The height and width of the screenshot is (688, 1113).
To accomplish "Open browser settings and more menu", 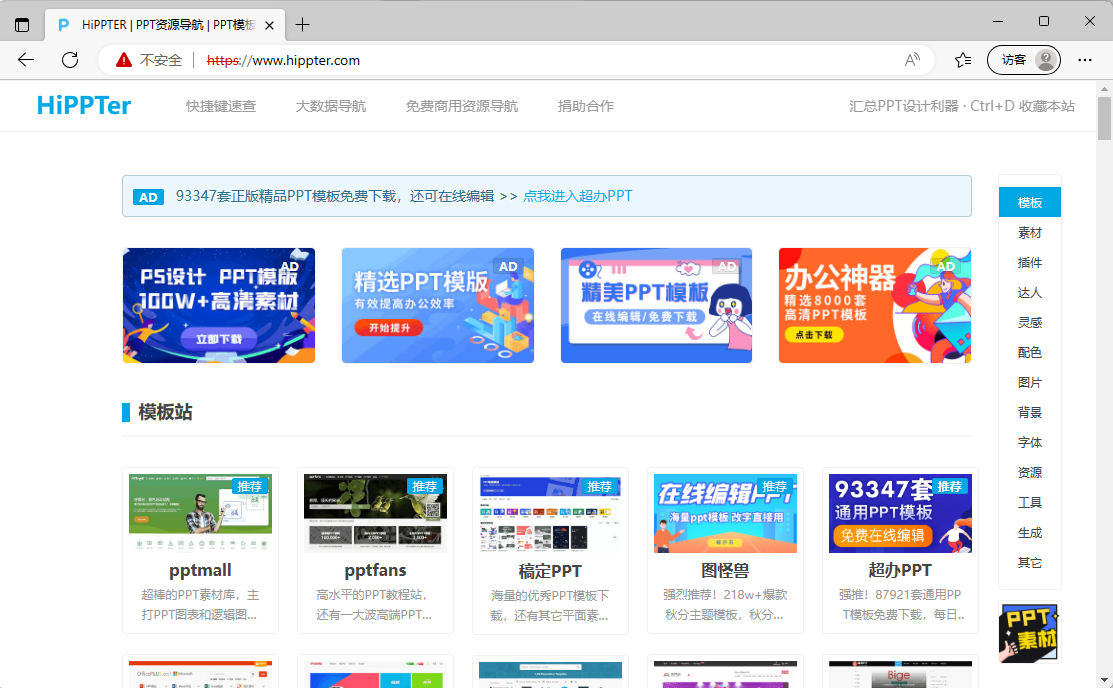I will click(x=1085, y=60).
